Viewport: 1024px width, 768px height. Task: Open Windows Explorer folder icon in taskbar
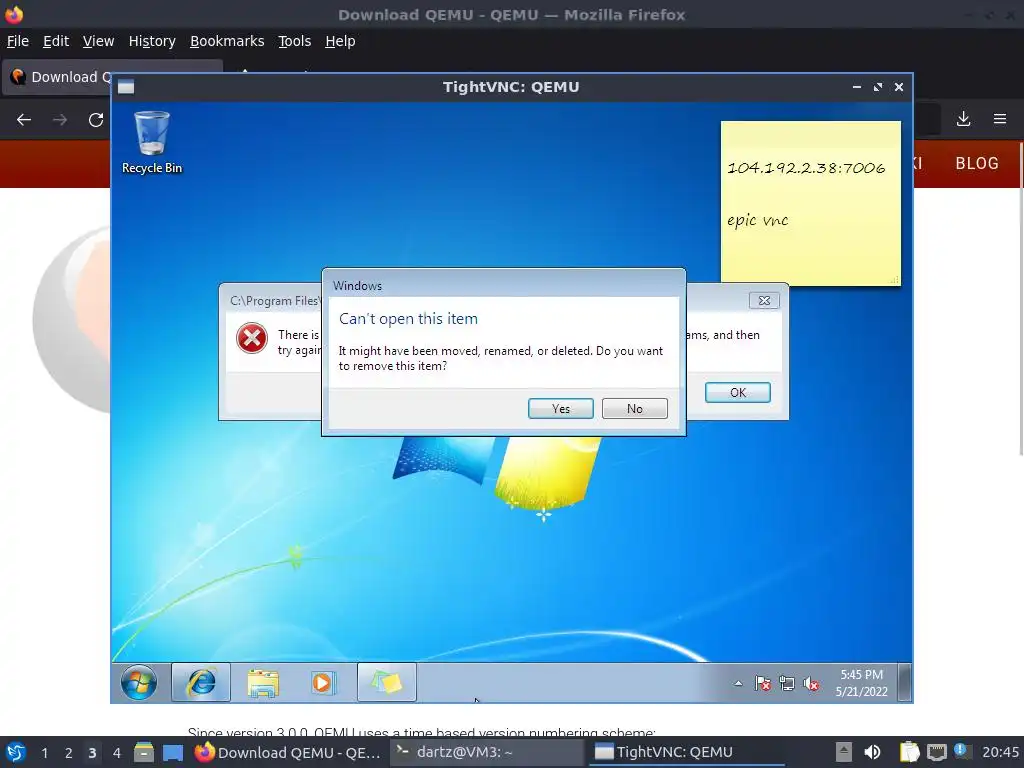(263, 683)
